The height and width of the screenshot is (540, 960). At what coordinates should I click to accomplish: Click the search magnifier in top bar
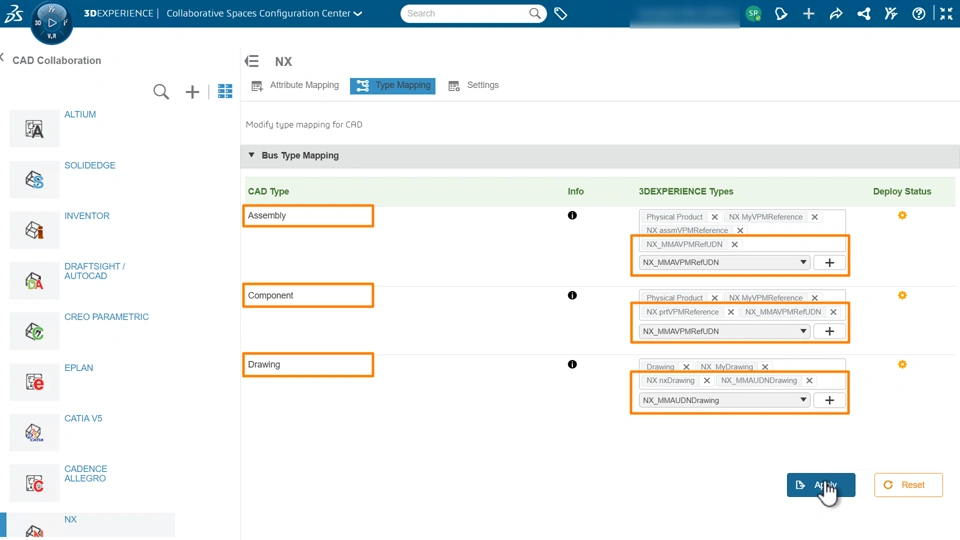pyautogui.click(x=534, y=13)
